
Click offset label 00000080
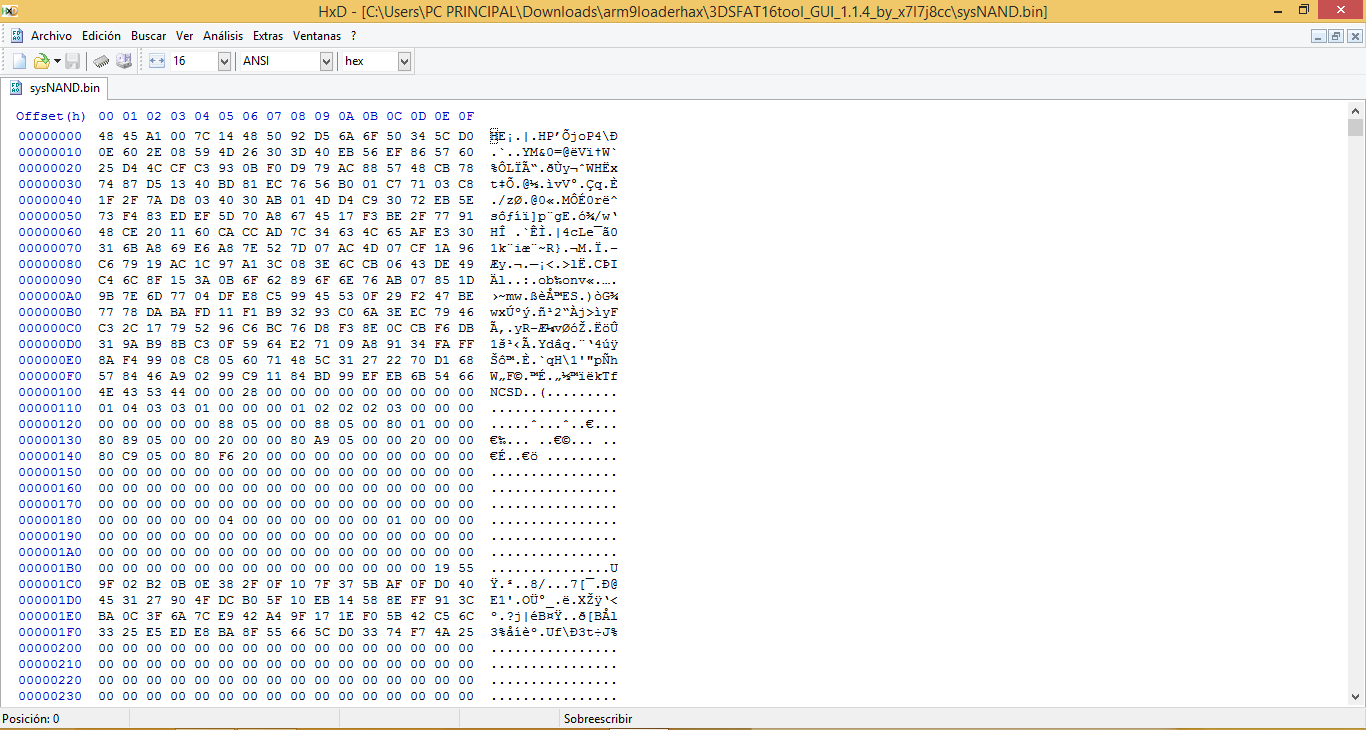coord(50,264)
